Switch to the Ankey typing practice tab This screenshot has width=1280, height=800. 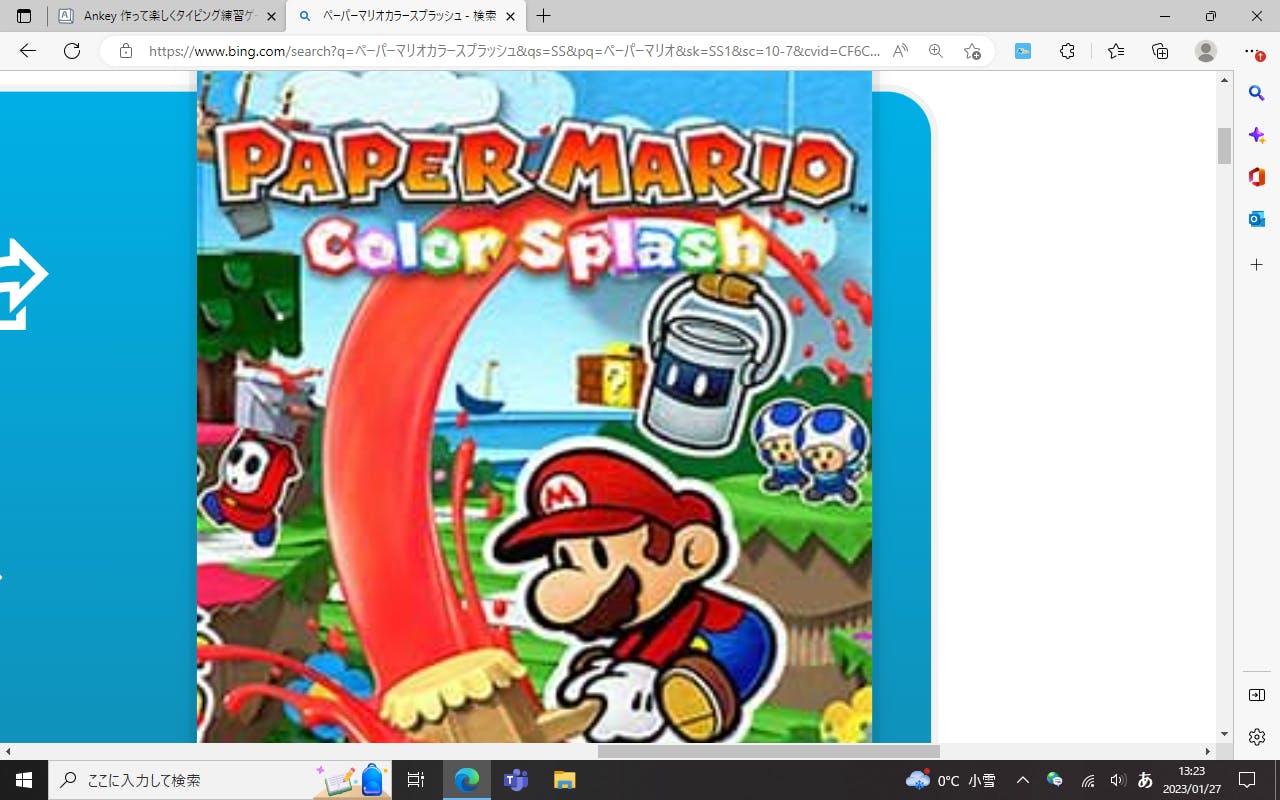165,16
